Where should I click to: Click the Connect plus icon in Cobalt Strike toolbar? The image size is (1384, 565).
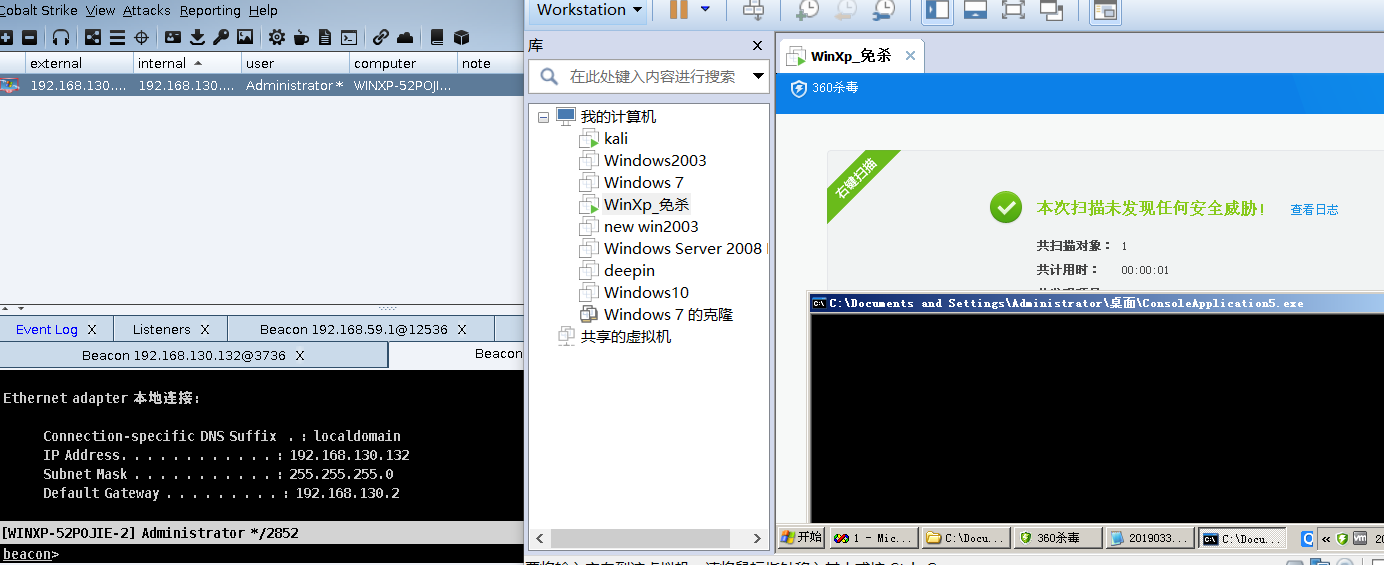click(x=7, y=37)
